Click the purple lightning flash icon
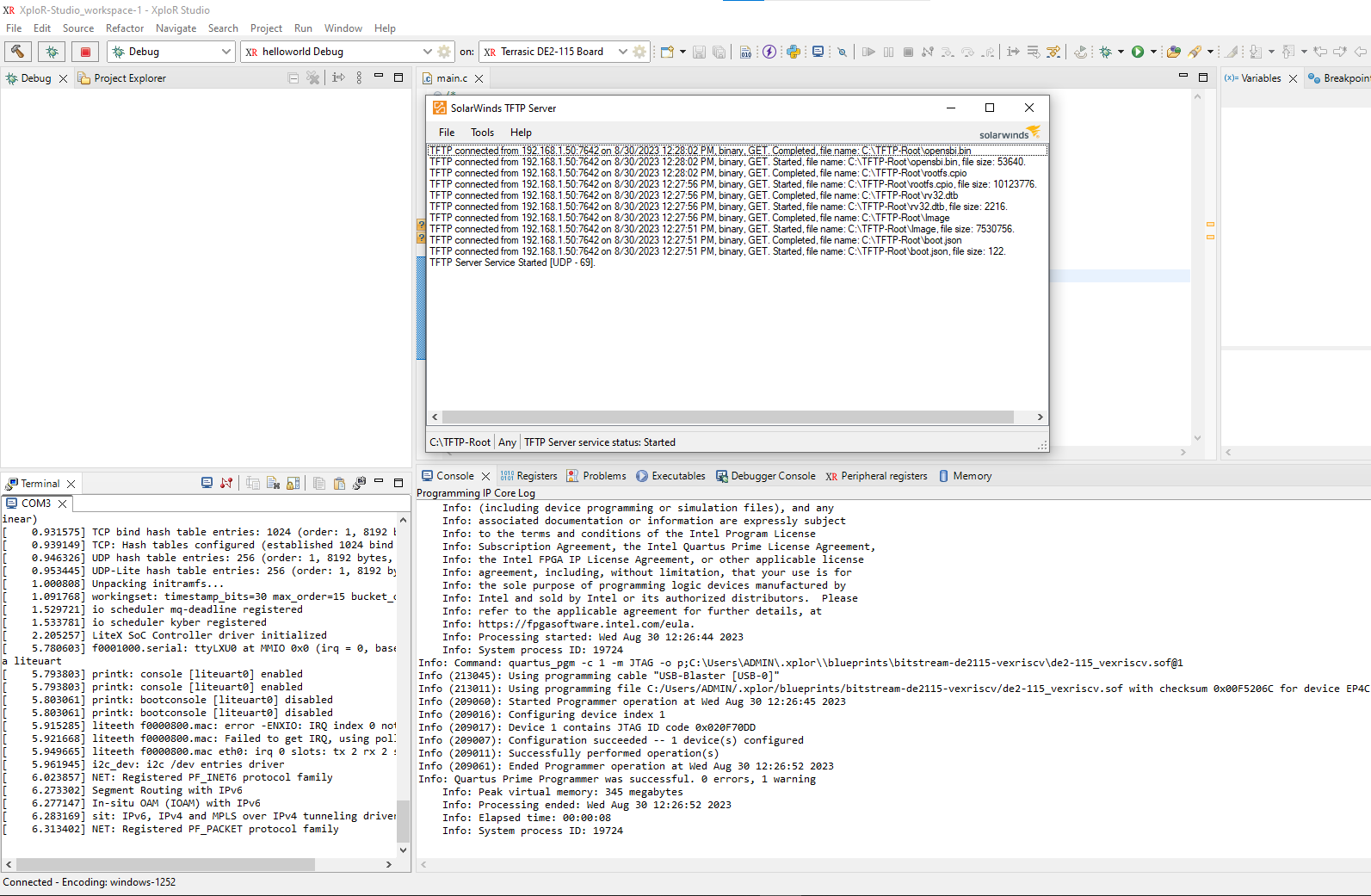The height and width of the screenshot is (896, 1371). [769, 52]
